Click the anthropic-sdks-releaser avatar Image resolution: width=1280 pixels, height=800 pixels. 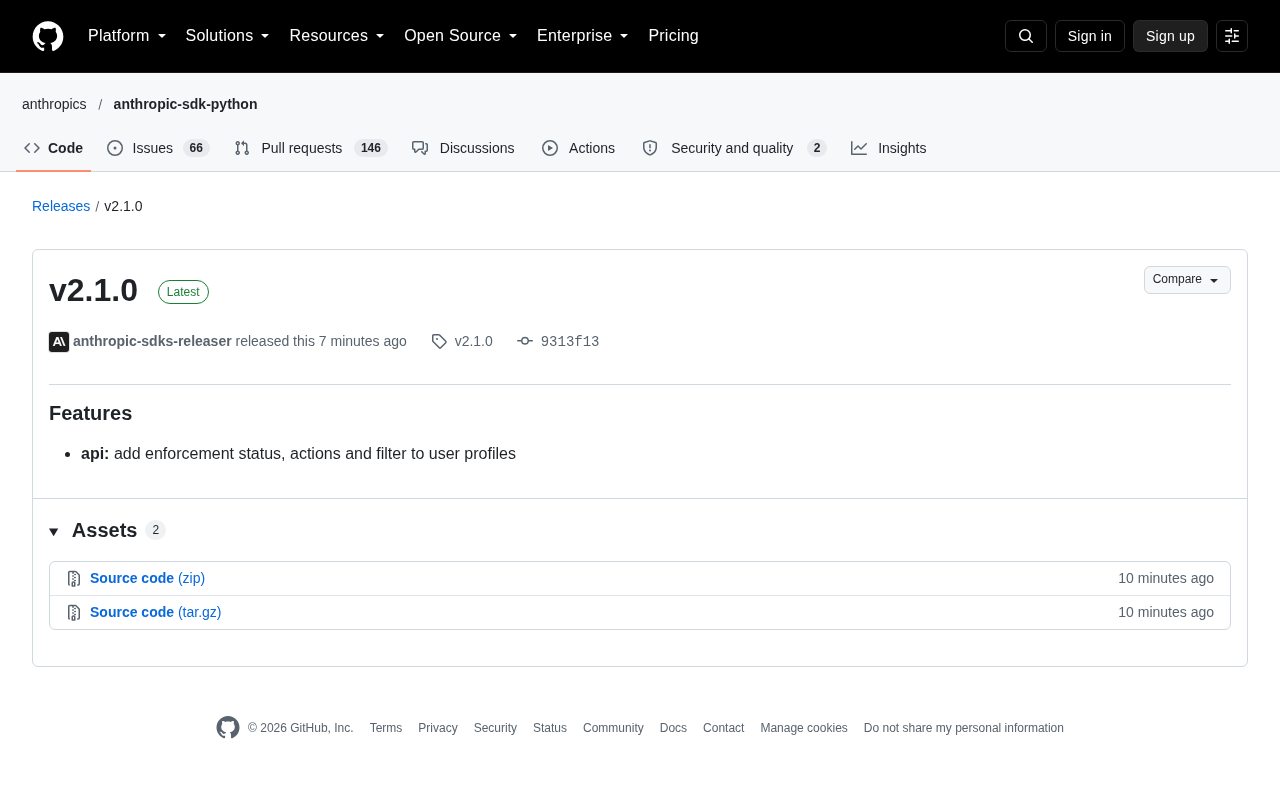(x=59, y=342)
